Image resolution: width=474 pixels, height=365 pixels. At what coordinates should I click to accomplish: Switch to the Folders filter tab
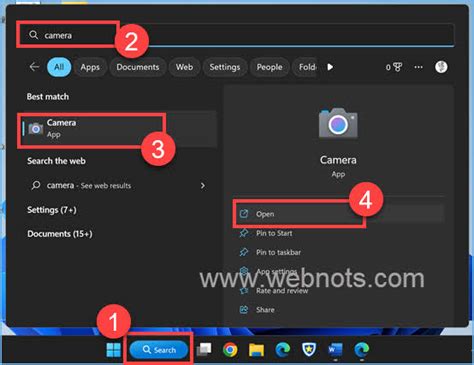coord(305,67)
